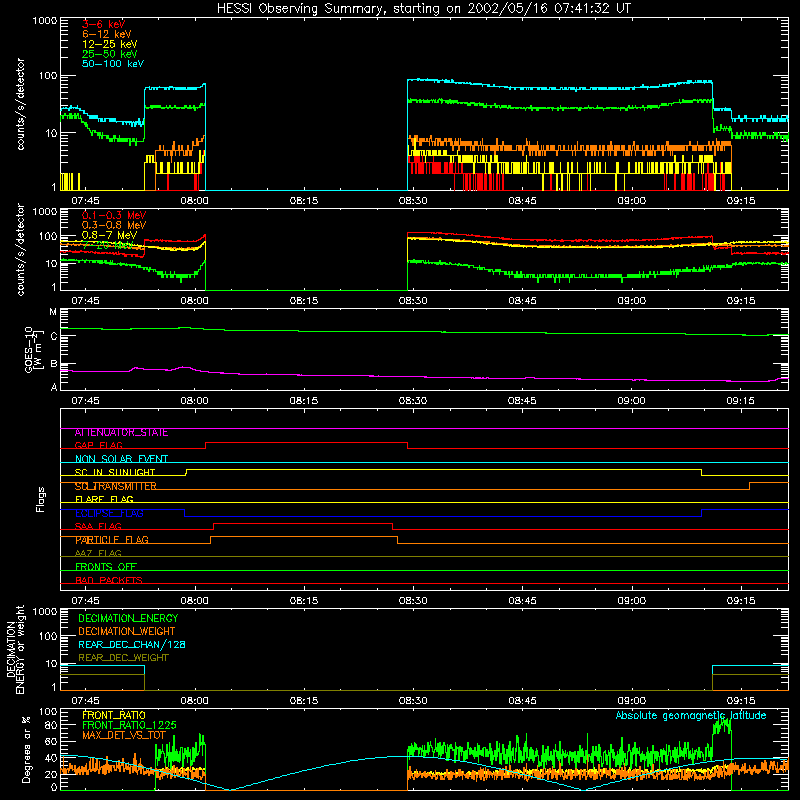Select the '6-12 keV' legend label
The height and width of the screenshot is (800, 800).
click(106, 34)
